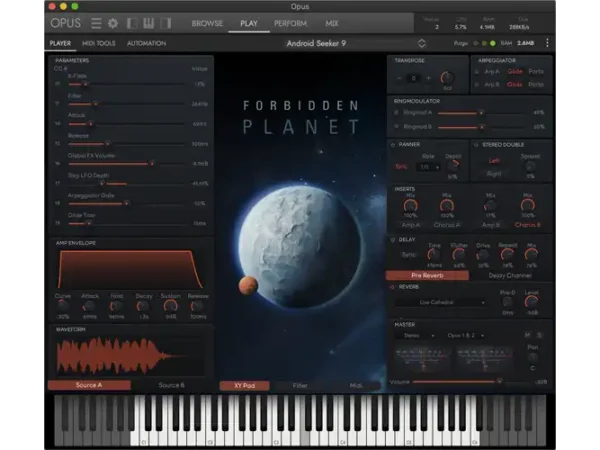Click the Delay Drive knob
This screenshot has width=600, height=450.
pyautogui.click(x=483, y=254)
